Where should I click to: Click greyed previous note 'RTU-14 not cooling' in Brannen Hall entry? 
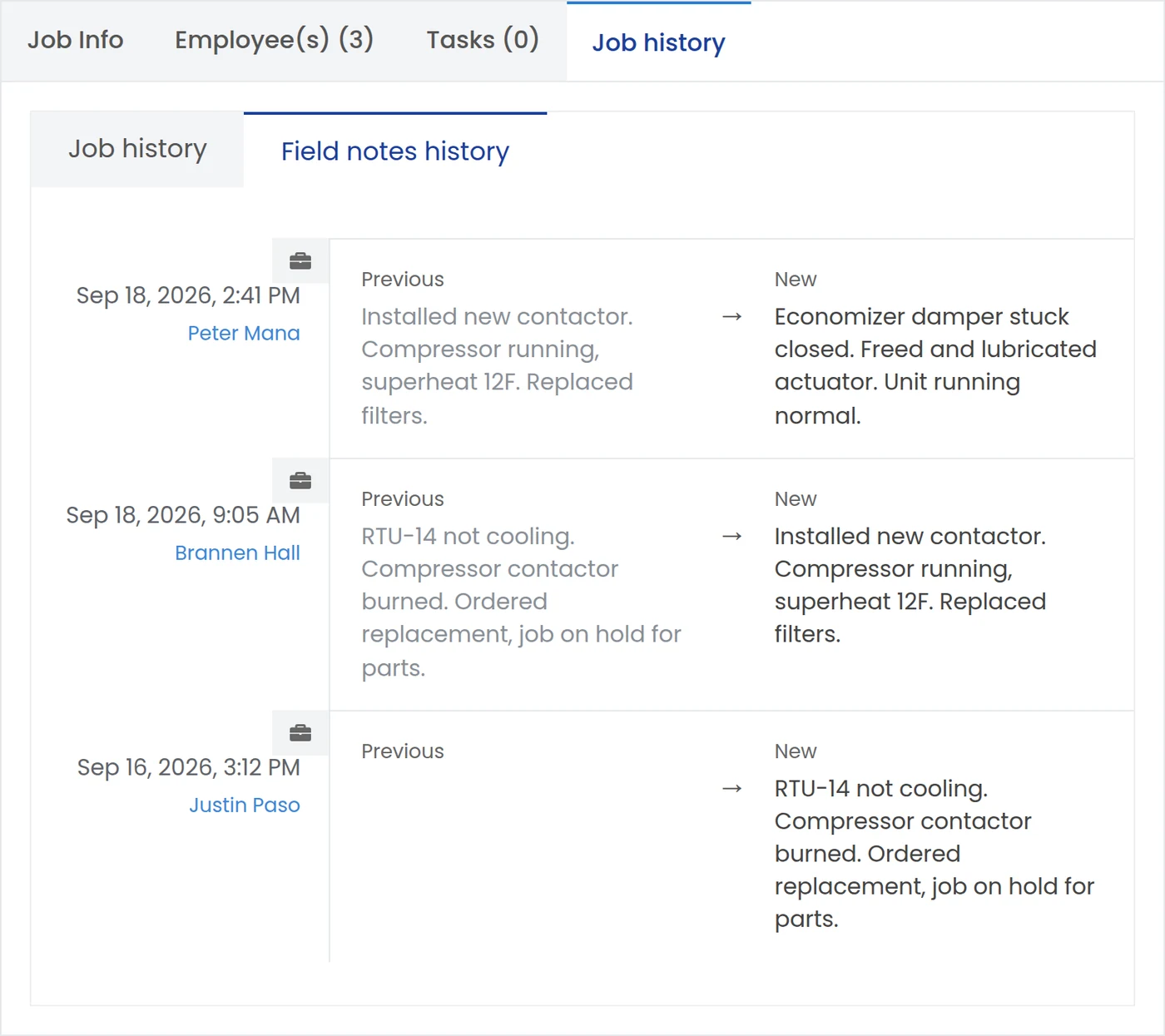coord(521,602)
